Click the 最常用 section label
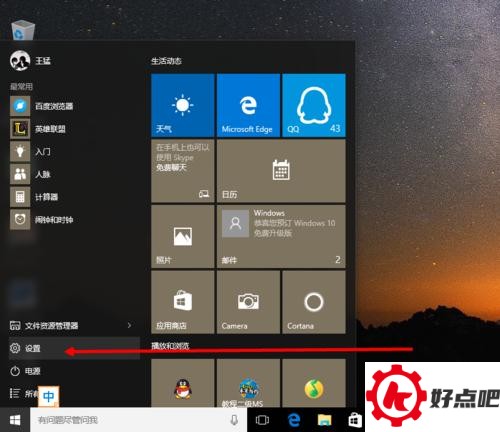Viewport: 500px width, 432px height. pos(21,87)
